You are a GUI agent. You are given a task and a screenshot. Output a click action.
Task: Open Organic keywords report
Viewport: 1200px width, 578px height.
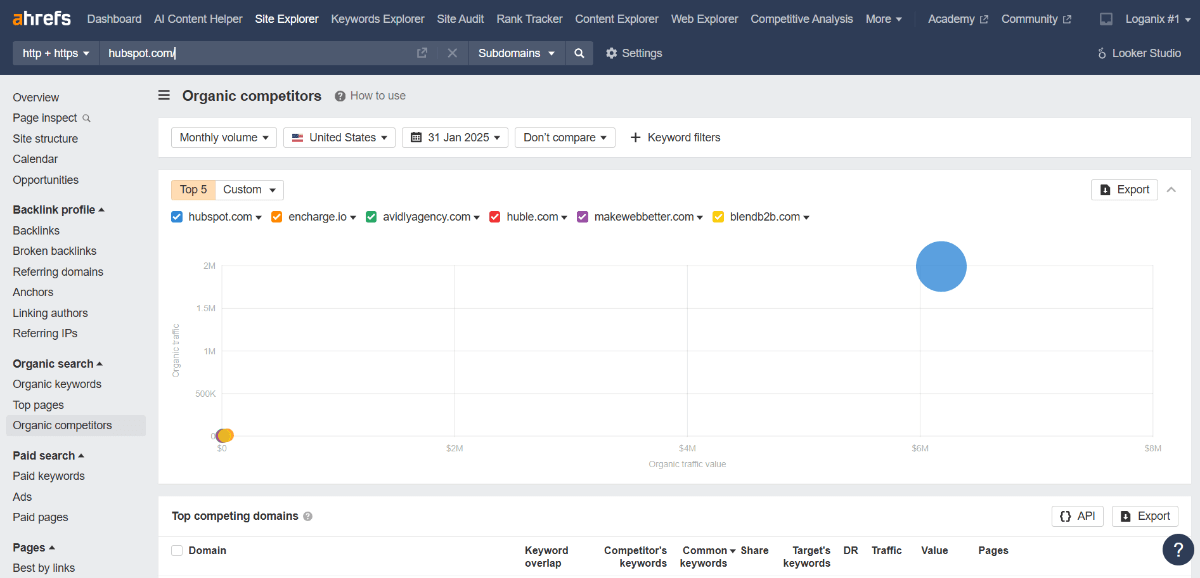[x=57, y=384]
